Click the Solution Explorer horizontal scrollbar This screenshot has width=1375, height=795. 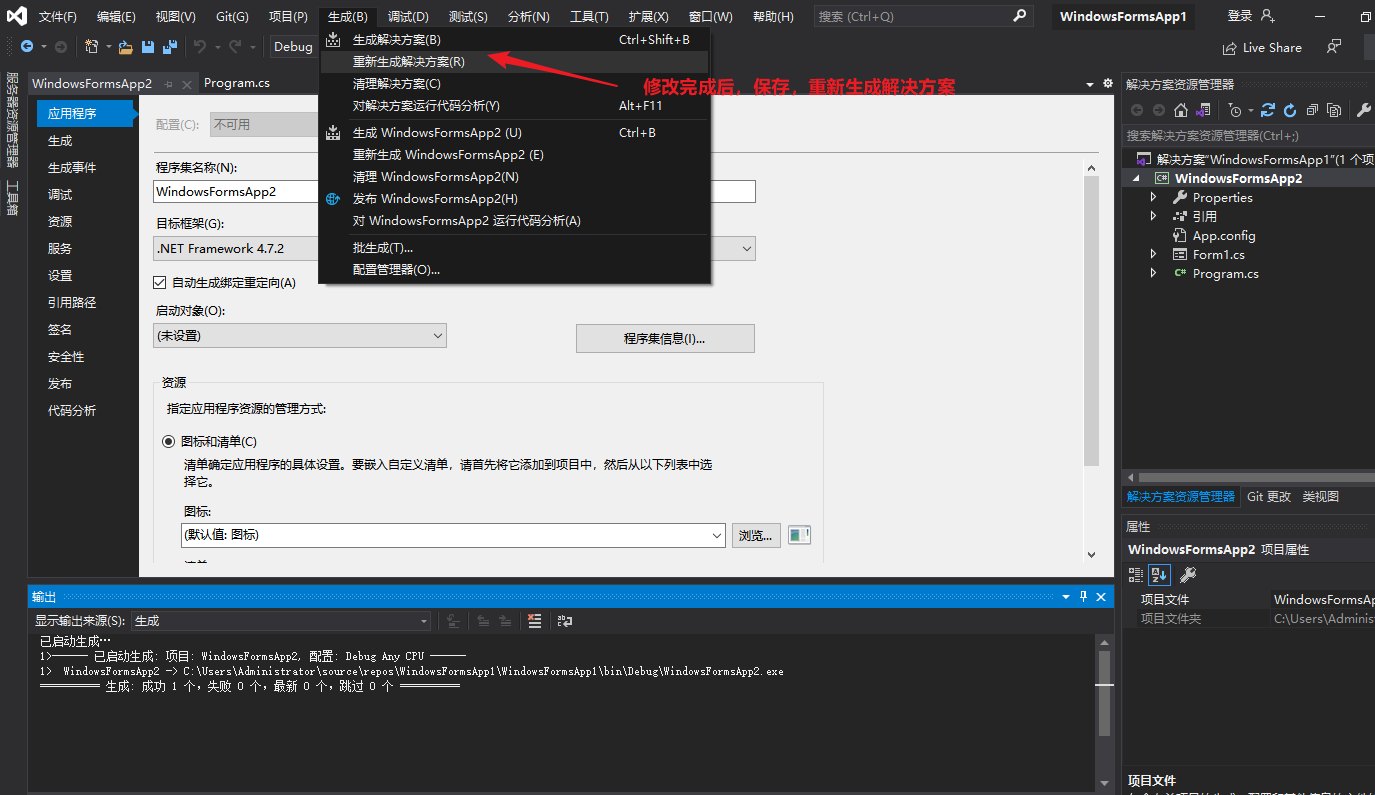(x=1255, y=477)
